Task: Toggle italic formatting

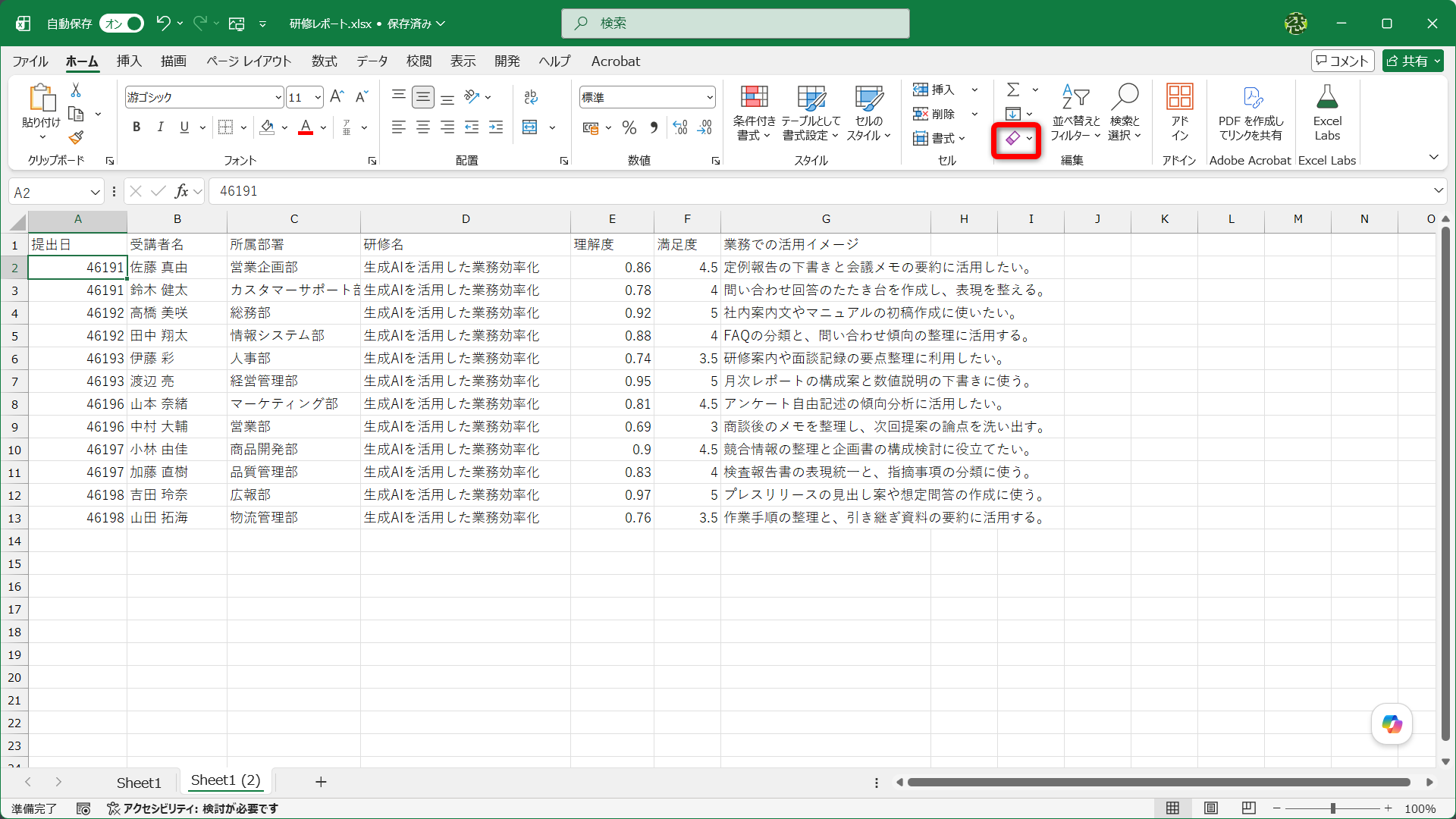Action: [x=160, y=127]
